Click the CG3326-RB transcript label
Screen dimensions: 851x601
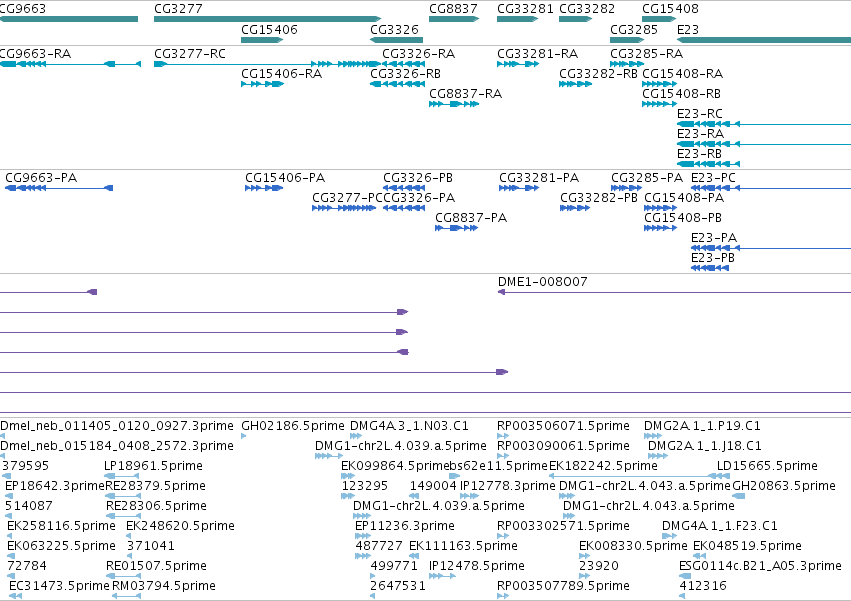tap(405, 74)
